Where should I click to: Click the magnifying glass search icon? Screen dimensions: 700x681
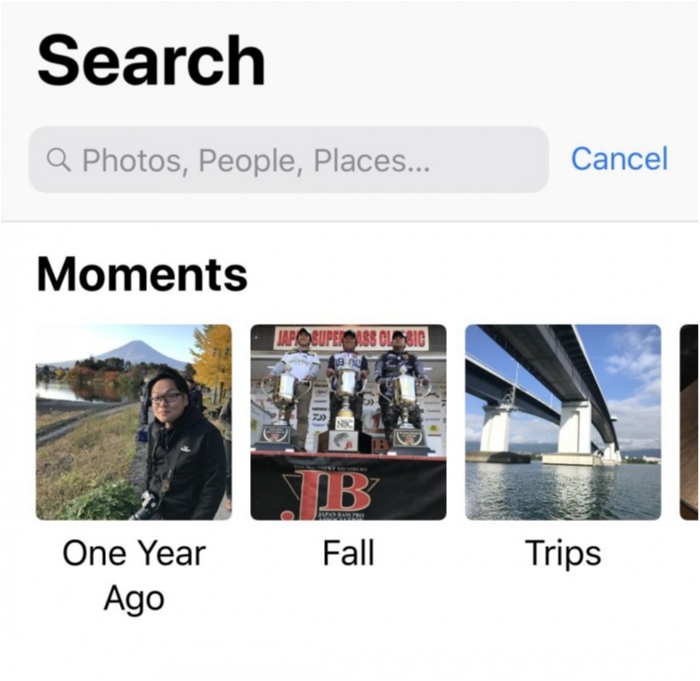point(59,160)
